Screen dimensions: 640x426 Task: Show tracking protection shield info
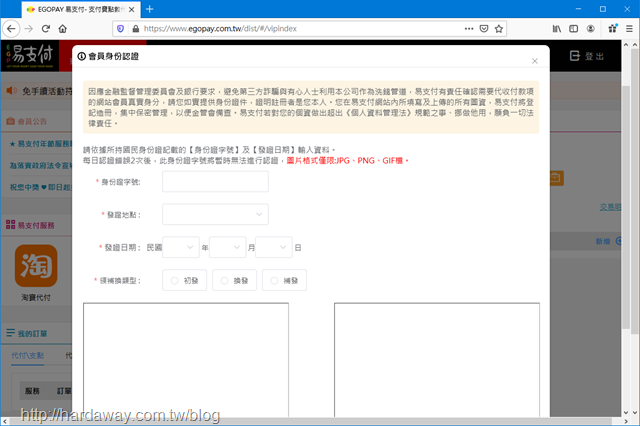[120, 29]
